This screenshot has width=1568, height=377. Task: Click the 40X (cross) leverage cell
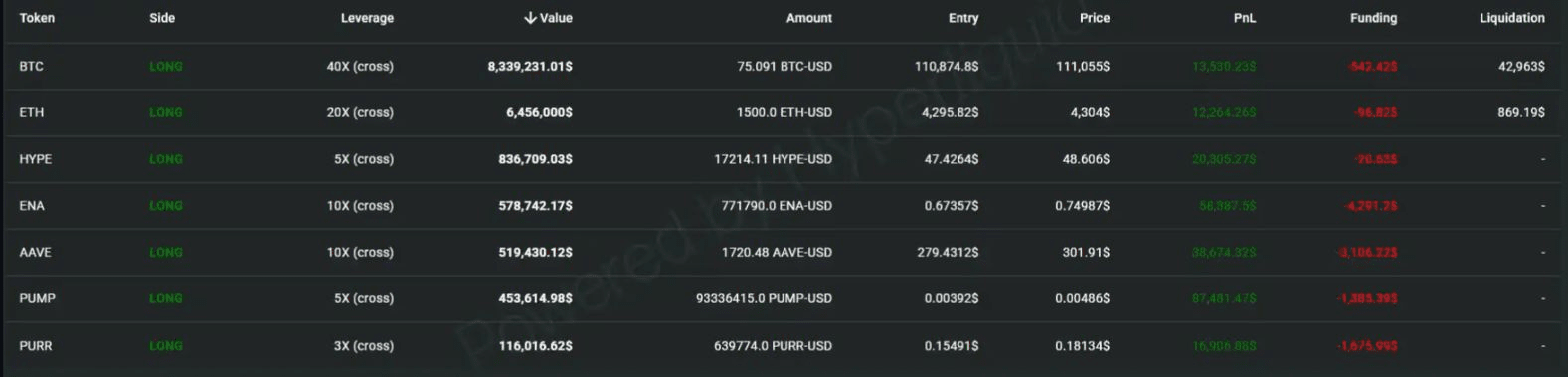360,67
